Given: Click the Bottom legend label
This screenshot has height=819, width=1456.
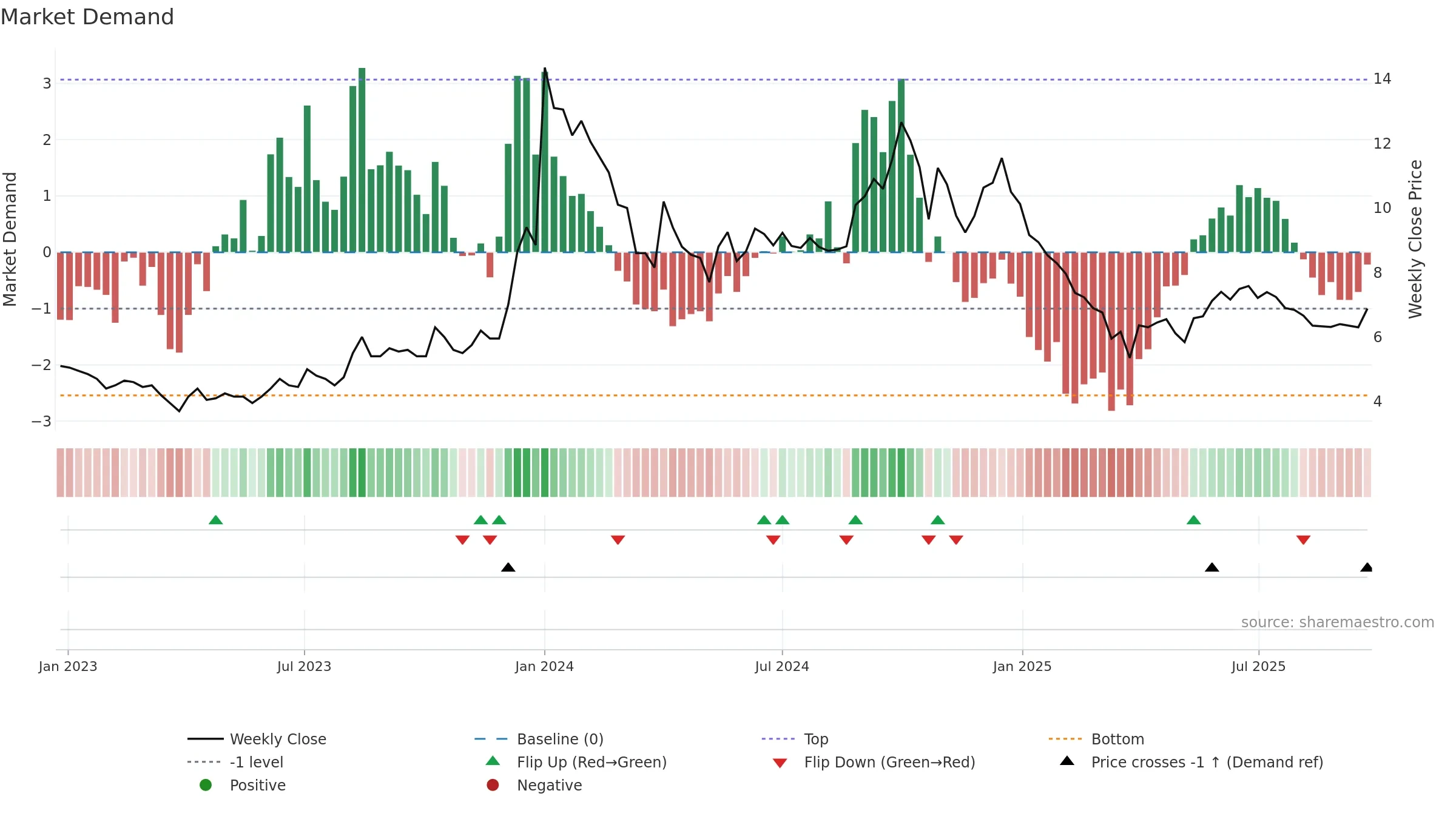Looking at the screenshot, I should pos(1117,739).
